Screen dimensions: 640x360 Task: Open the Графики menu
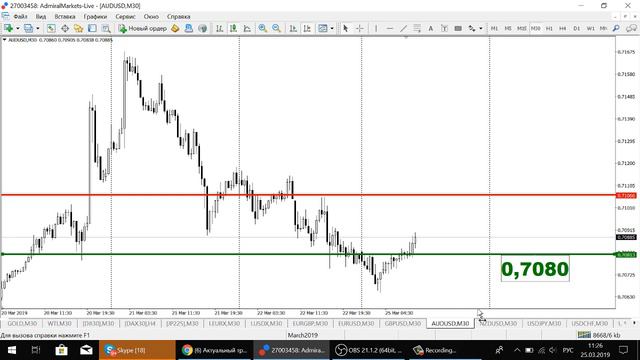95,17
